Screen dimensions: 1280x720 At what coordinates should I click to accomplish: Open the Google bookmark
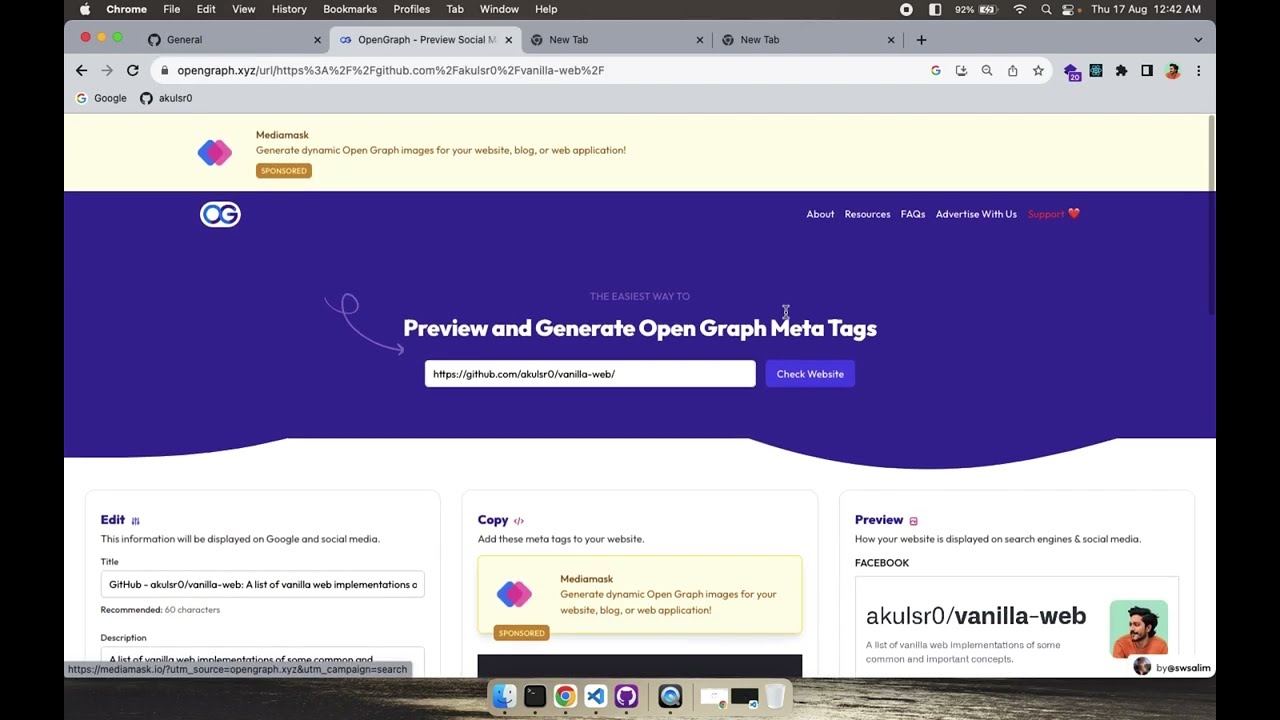click(102, 98)
